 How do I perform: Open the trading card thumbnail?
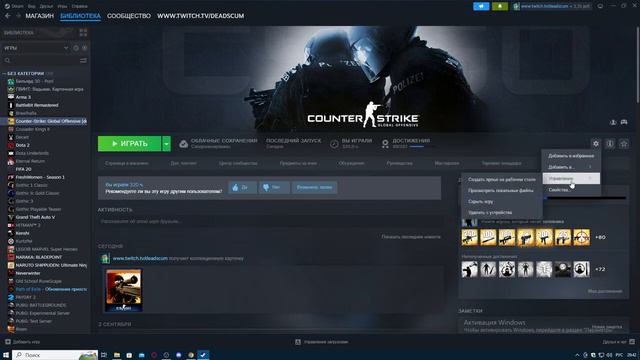point(124,290)
